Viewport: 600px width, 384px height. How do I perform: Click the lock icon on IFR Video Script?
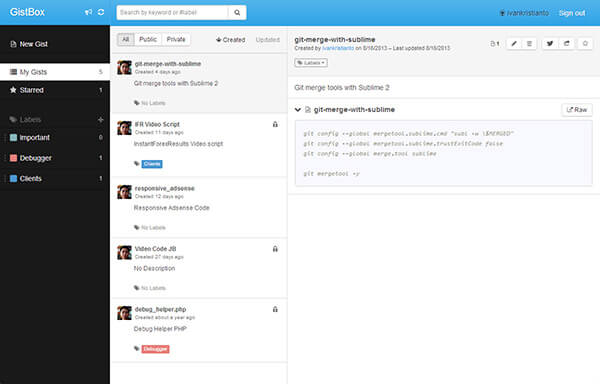(x=275, y=124)
